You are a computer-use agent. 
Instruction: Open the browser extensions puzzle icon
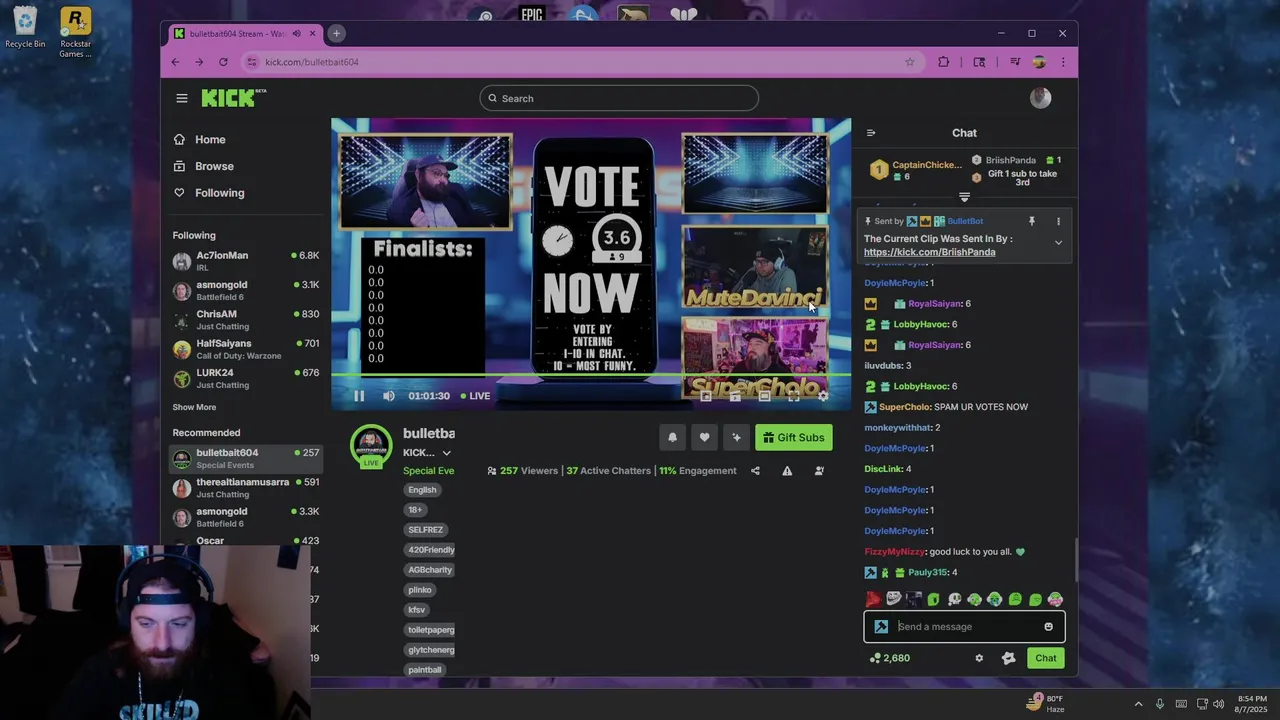pyautogui.click(x=943, y=62)
